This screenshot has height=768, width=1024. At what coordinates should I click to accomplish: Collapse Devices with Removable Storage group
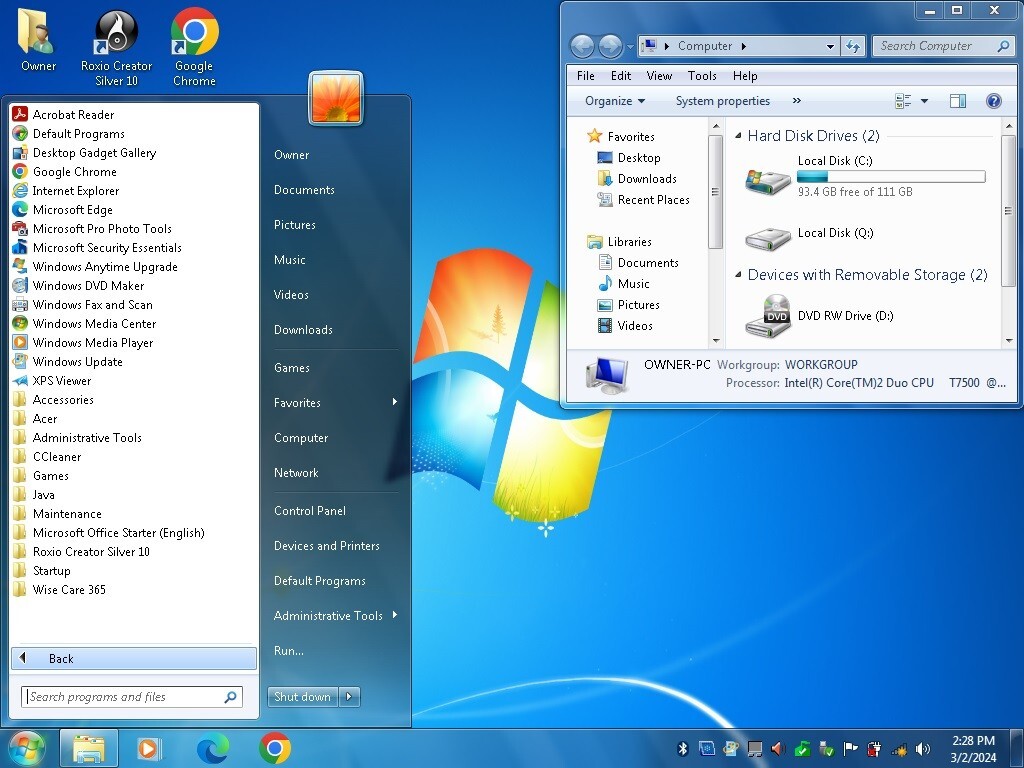738,275
